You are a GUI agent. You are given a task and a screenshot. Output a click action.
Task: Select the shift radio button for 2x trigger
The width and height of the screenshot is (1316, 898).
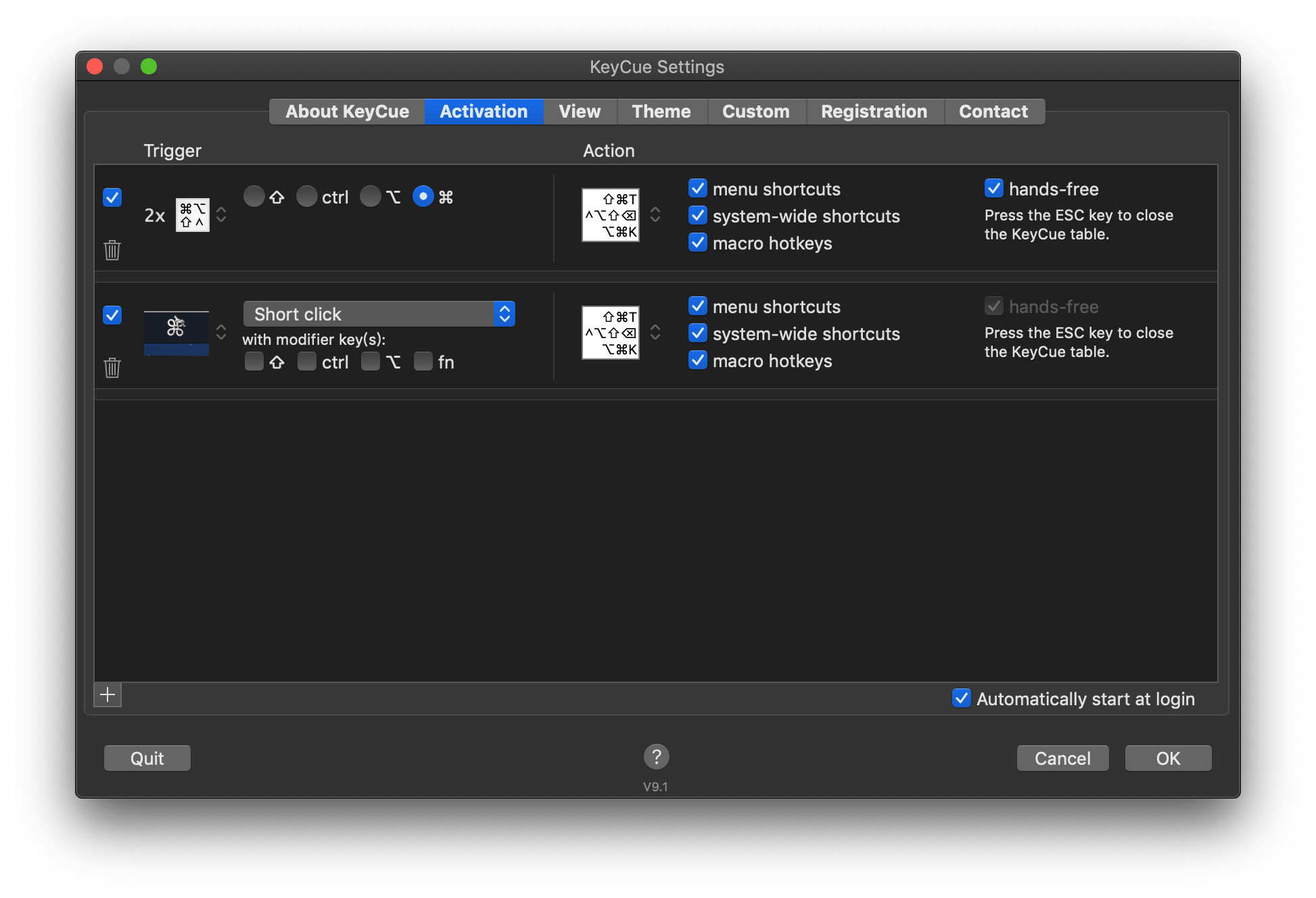pyautogui.click(x=254, y=197)
